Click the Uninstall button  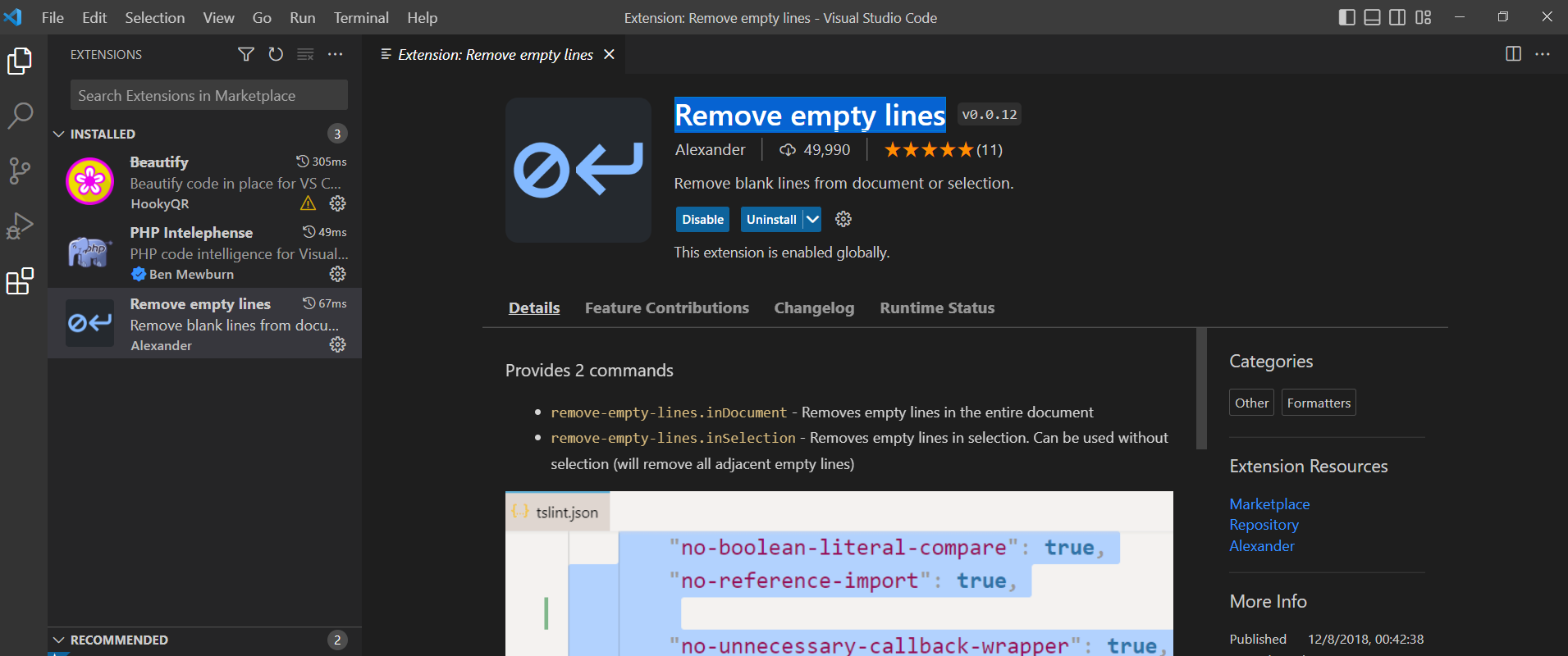click(x=771, y=219)
